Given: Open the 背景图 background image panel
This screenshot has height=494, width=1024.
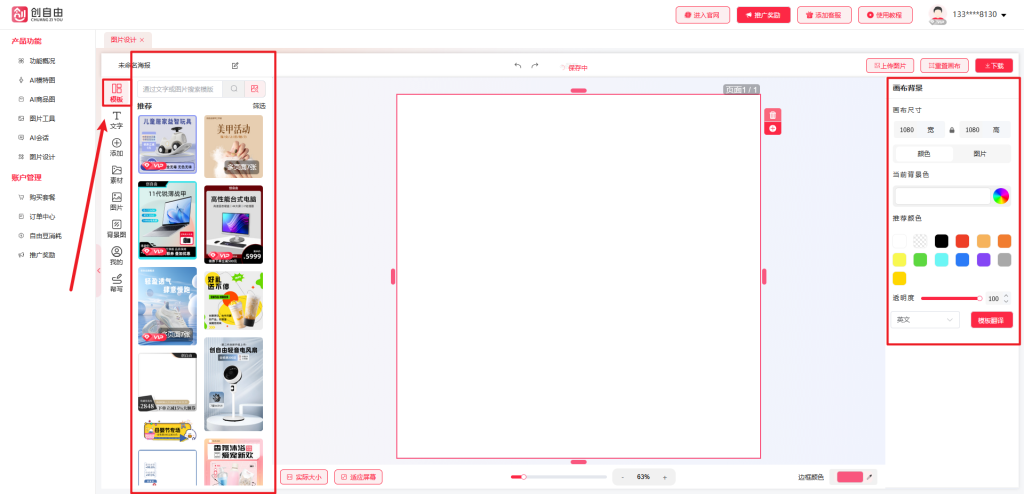Looking at the screenshot, I should tap(116, 228).
